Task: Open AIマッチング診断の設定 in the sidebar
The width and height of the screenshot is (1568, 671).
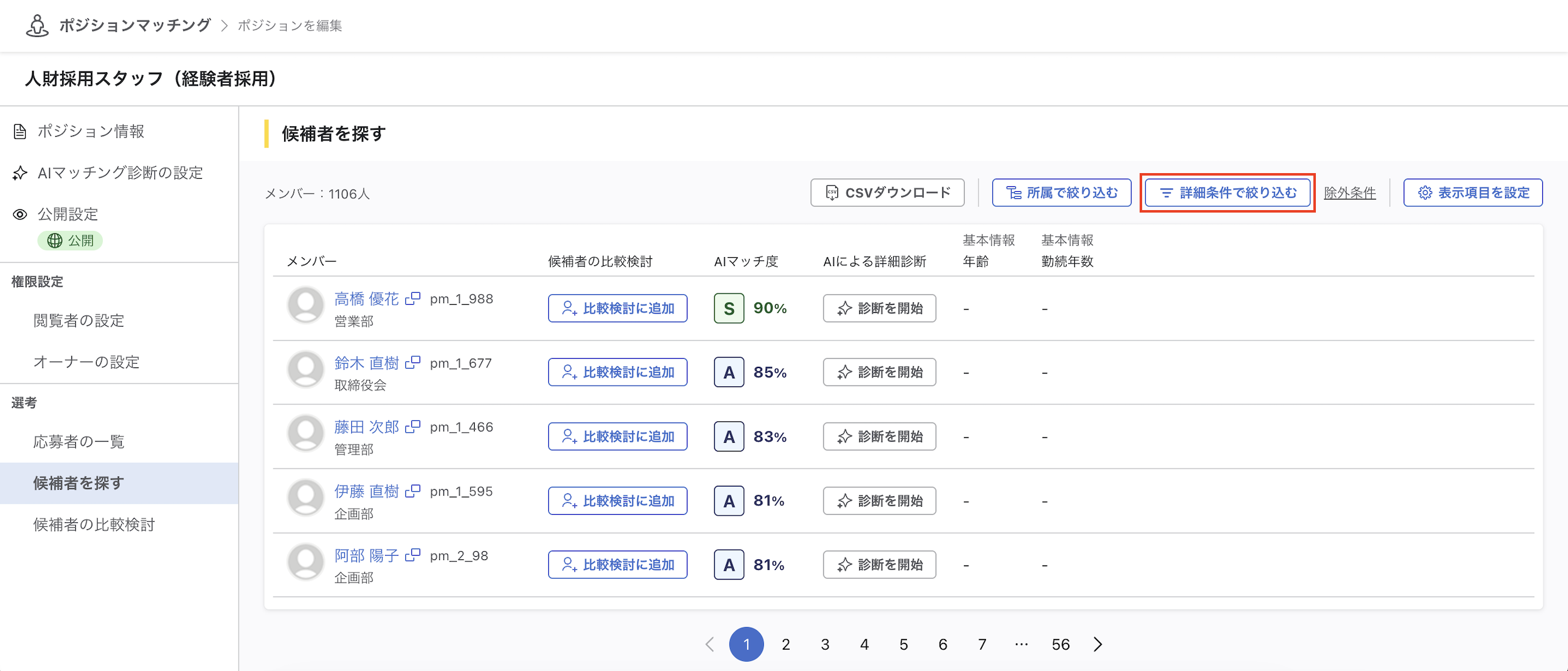Action: click(x=119, y=172)
